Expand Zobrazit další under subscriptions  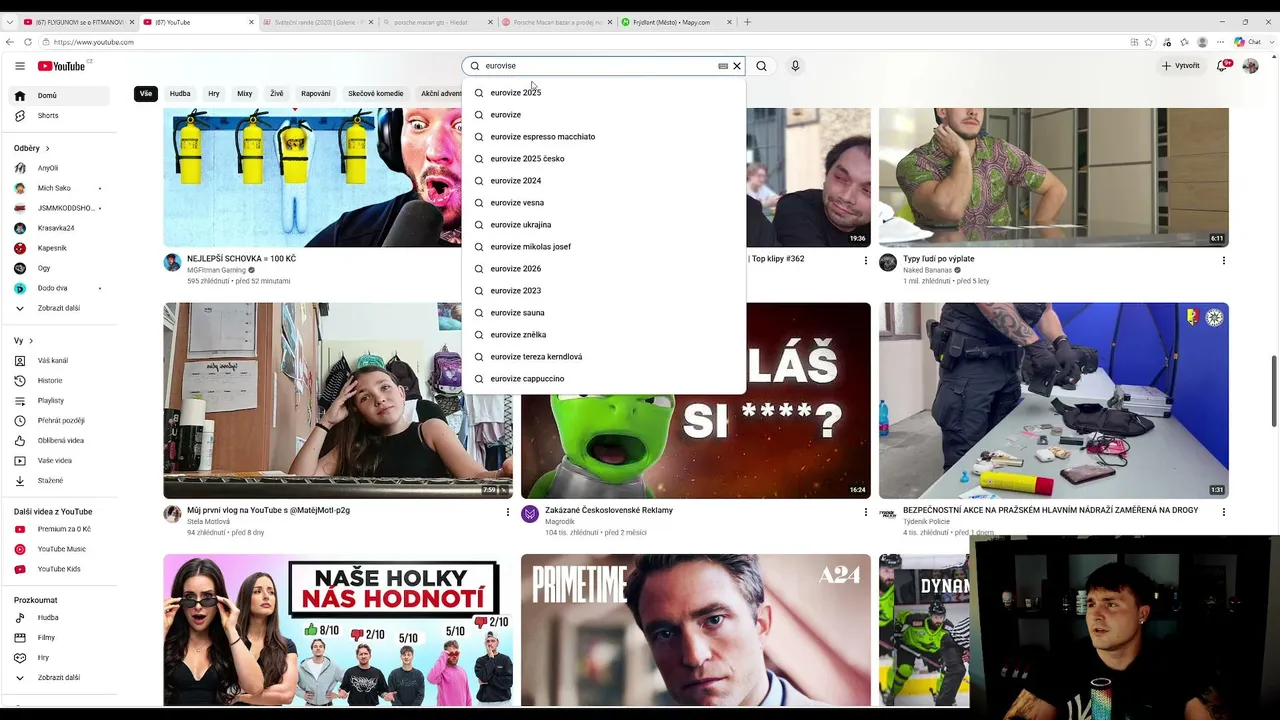click(x=60, y=308)
